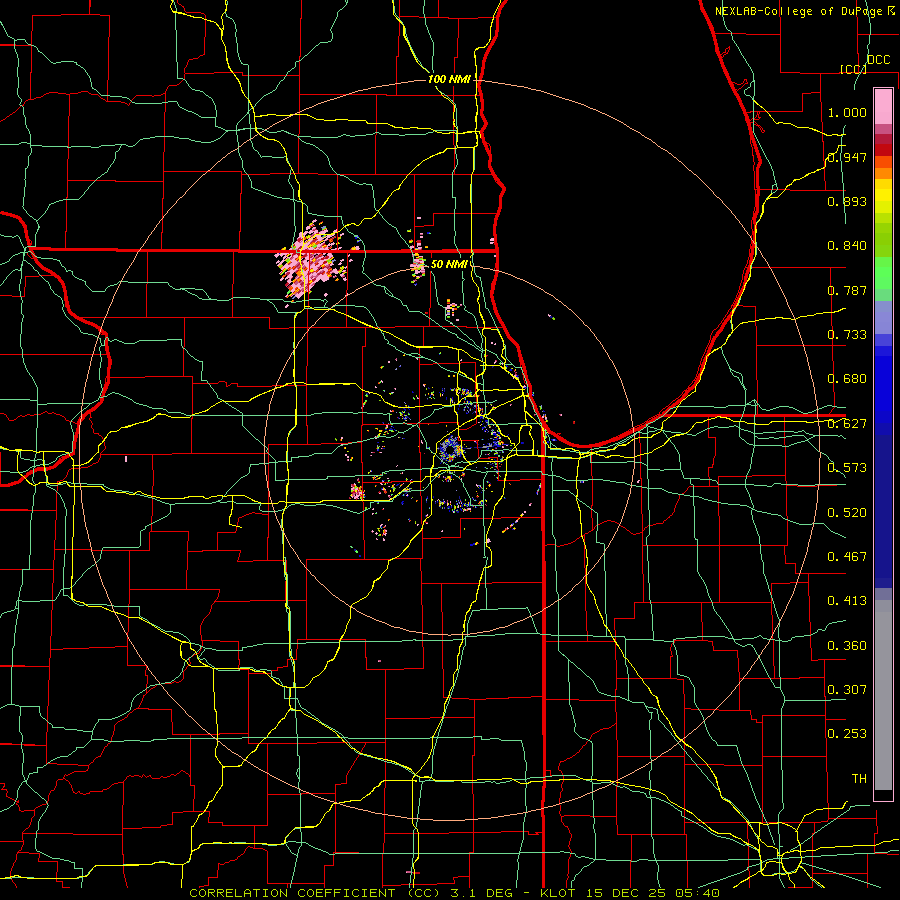The height and width of the screenshot is (900, 900).
Task: Click the 0.360 legend value
Action: [847, 646]
